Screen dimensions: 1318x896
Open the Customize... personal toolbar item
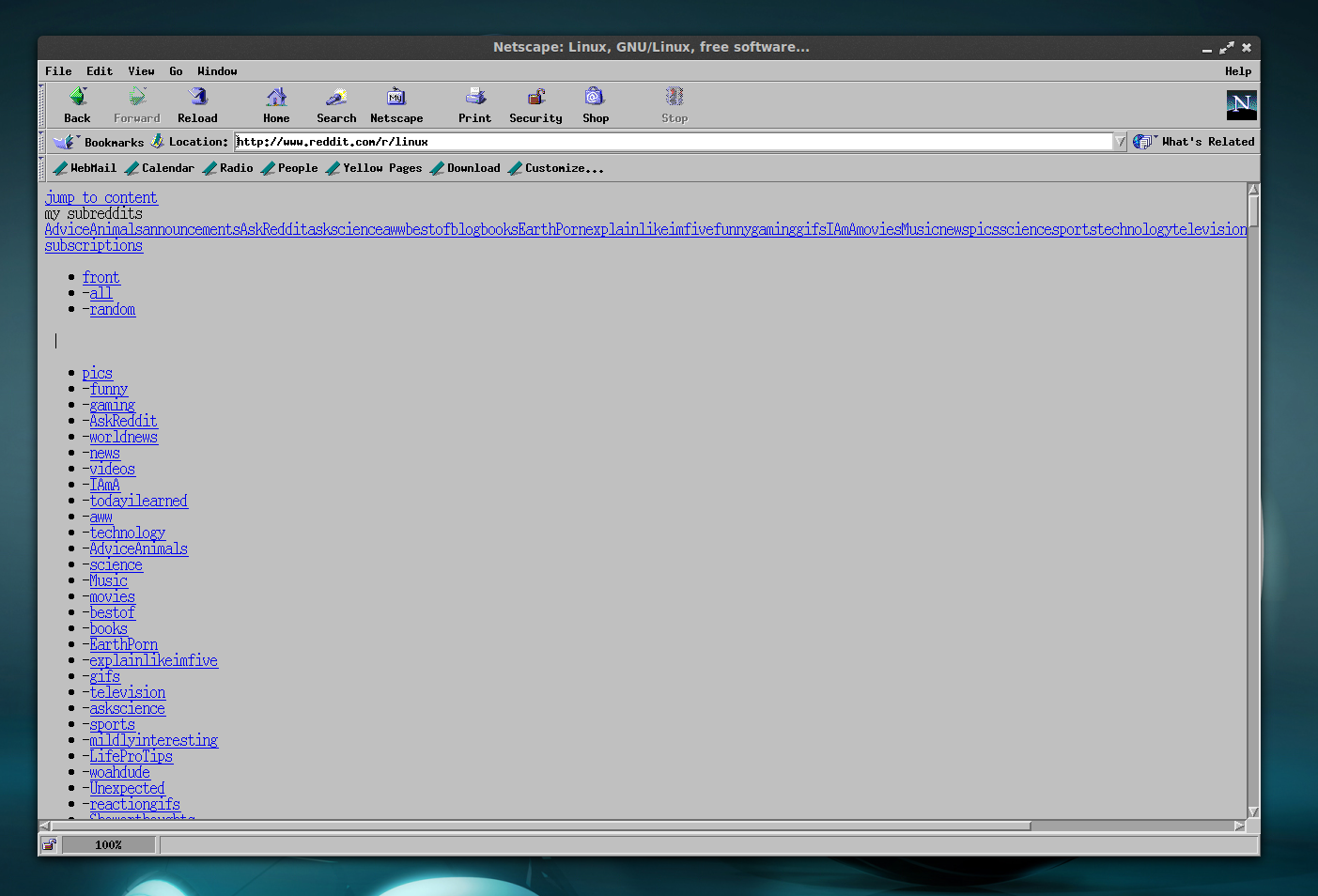point(556,168)
